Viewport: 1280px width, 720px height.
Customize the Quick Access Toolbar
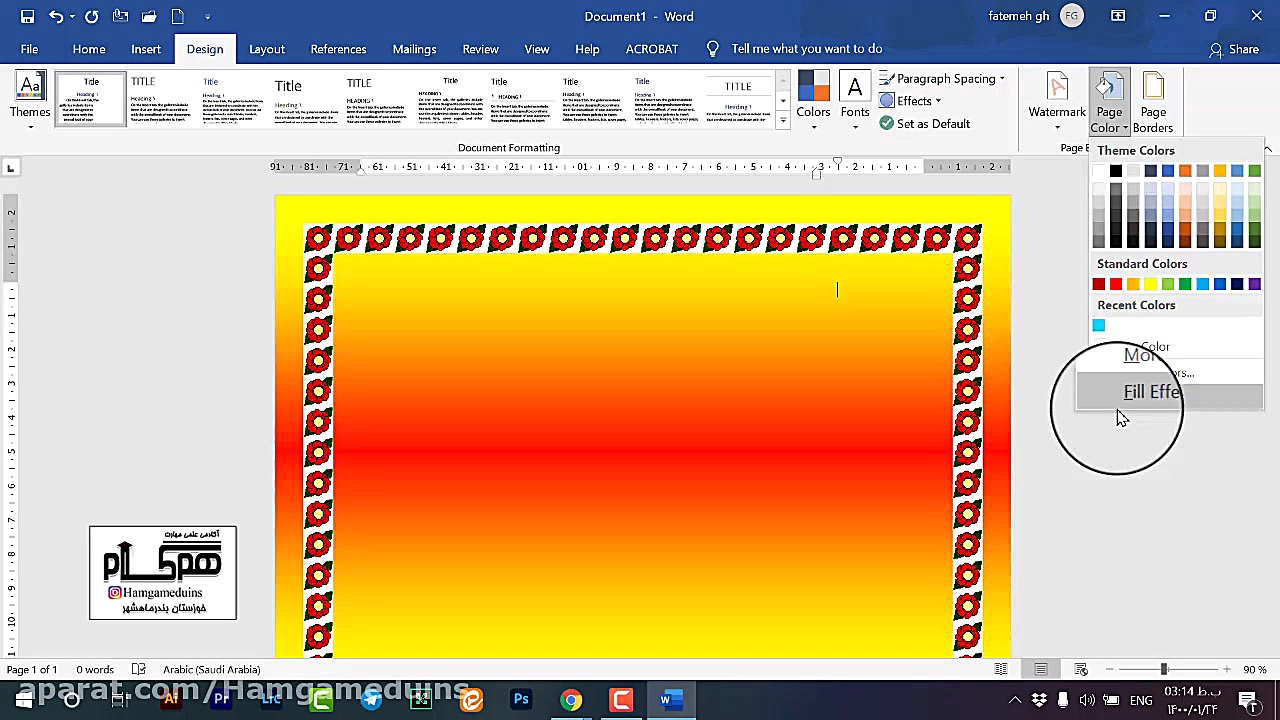pos(207,16)
